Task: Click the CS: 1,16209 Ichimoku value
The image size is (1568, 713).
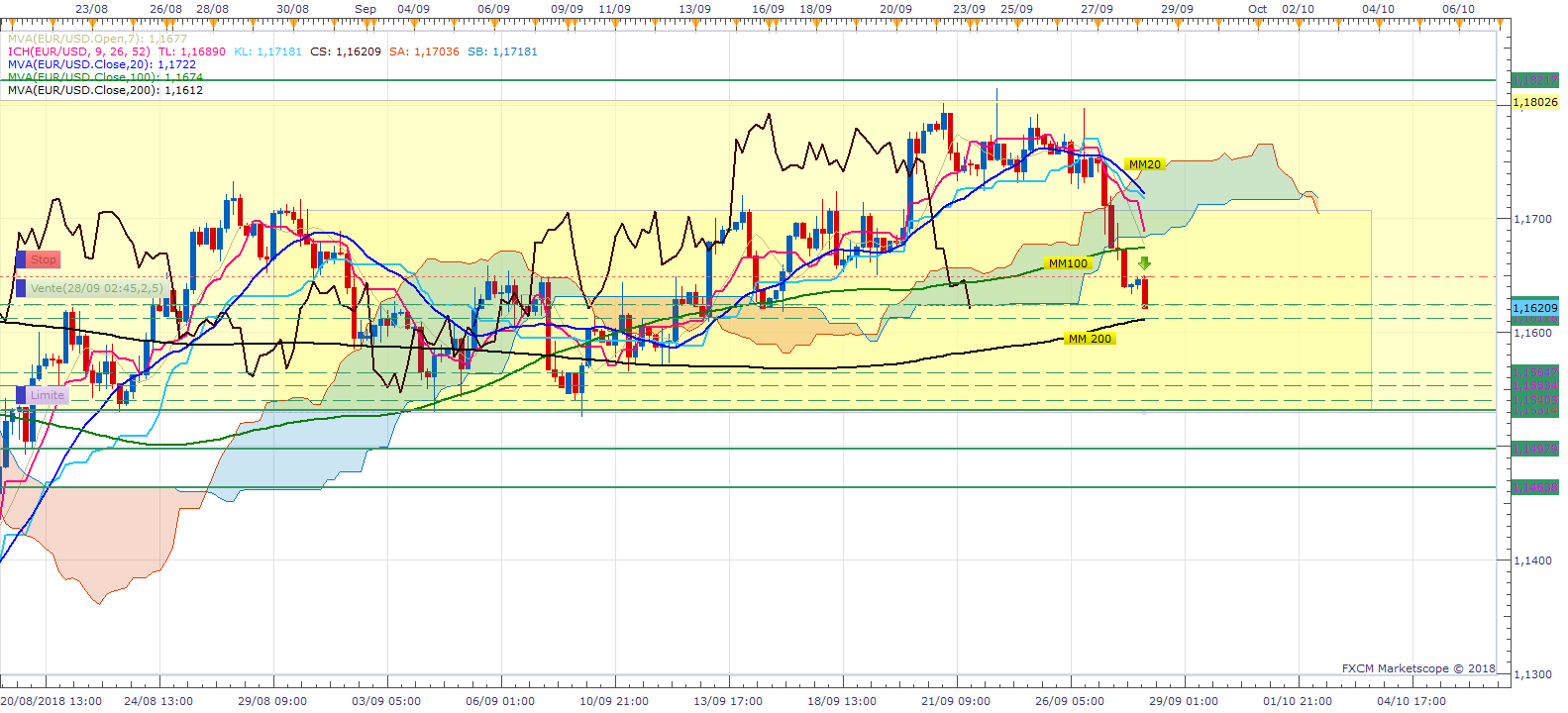Action: (x=346, y=51)
